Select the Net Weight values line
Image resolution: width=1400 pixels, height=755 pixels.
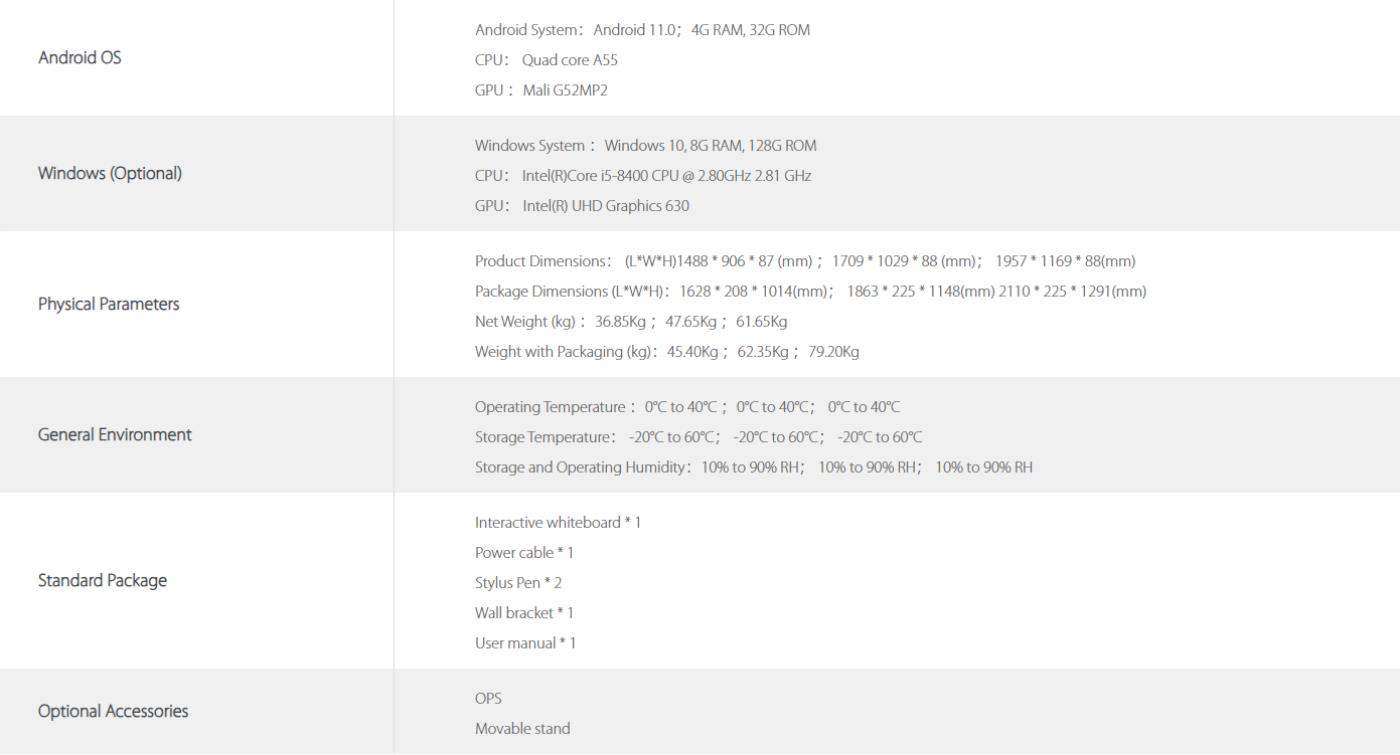pos(631,321)
